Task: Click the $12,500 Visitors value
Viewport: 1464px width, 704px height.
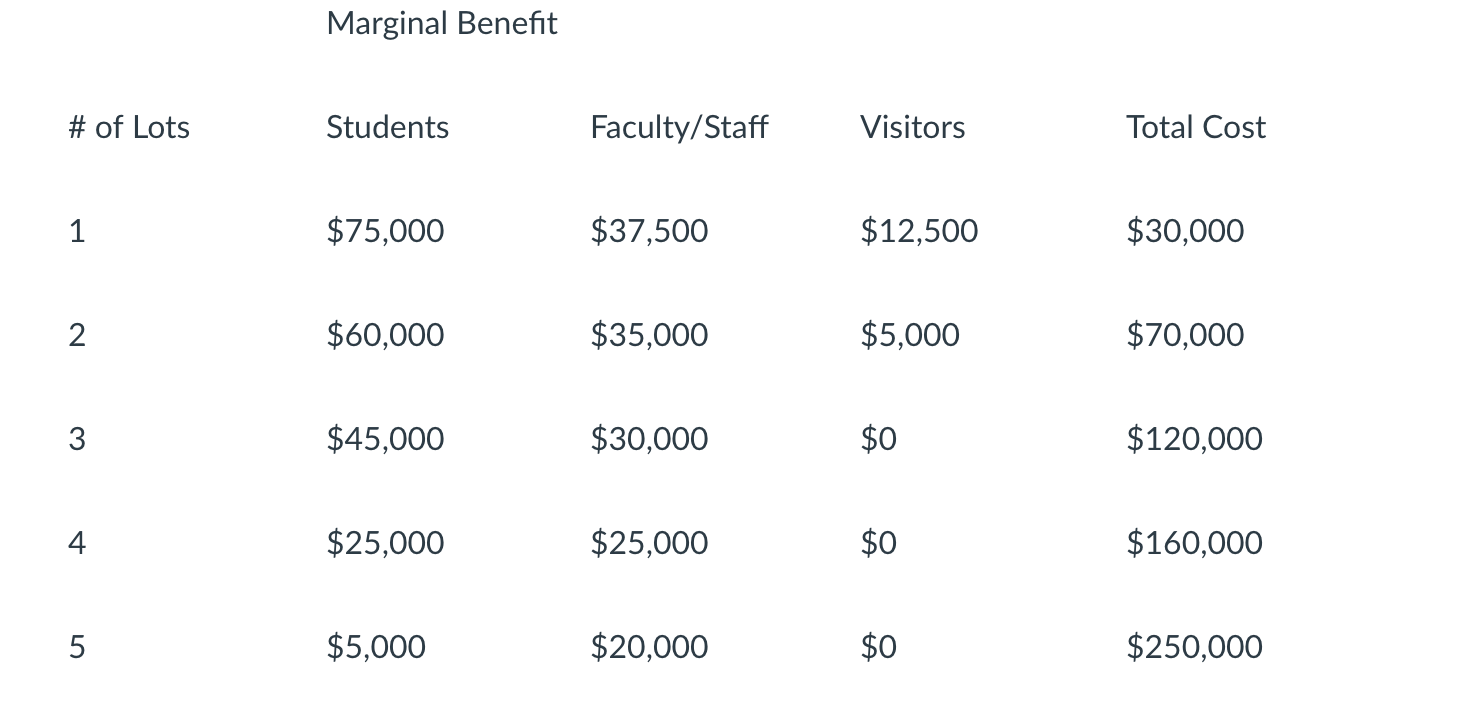Action: click(919, 231)
